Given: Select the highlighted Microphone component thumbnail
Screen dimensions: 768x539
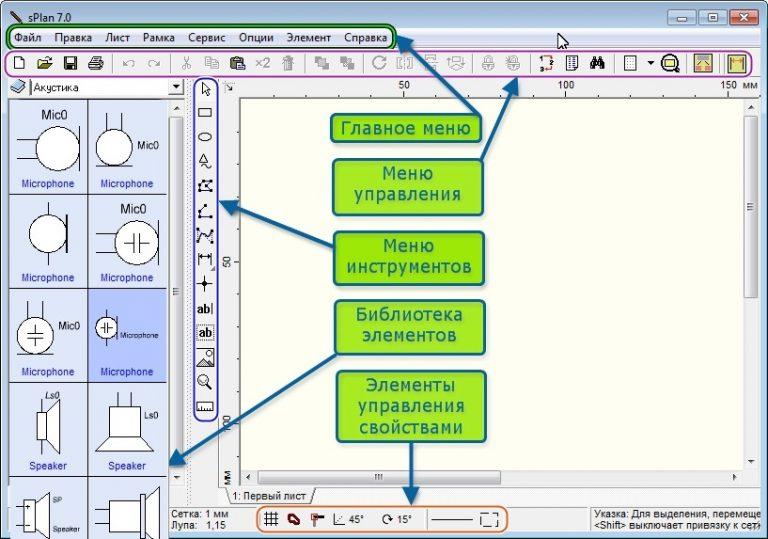Looking at the screenshot, I should click(x=127, y=335).
